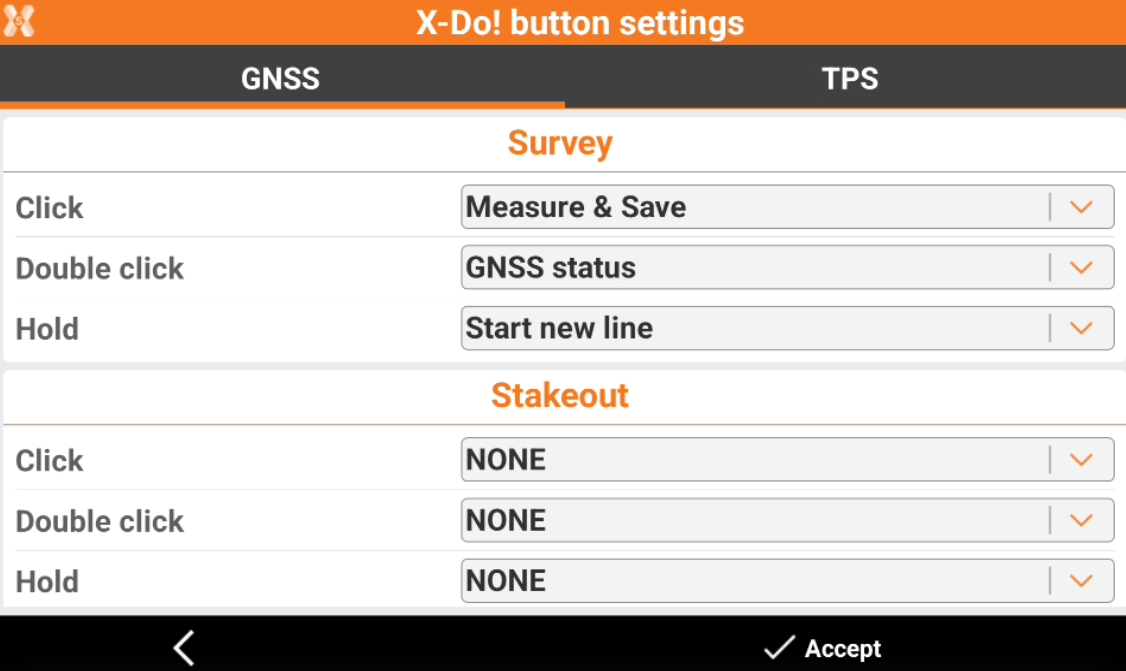Click the Survey section header
This screenshot has width=1126, height=671.
[560, 143]
